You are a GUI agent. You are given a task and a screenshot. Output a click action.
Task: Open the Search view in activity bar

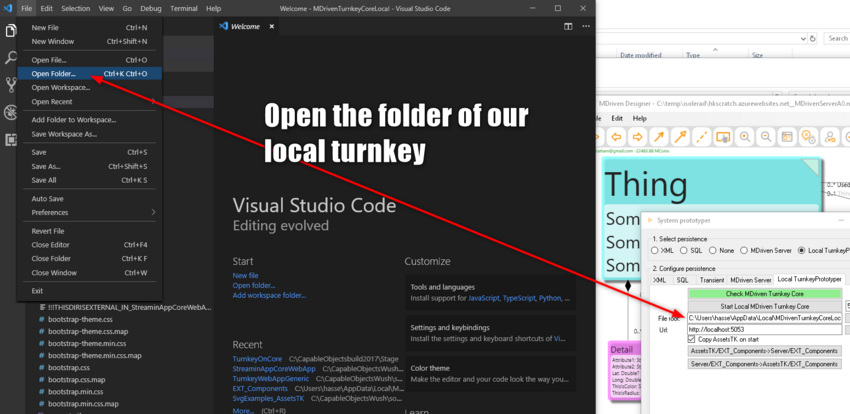pos(10,58)
